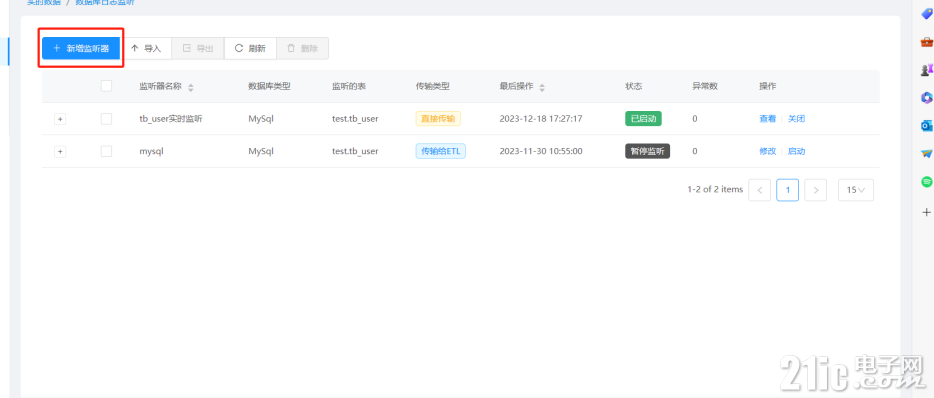Click the 已启动 status badge
Viewport: 934px width, 398px height.
(643, 119)
